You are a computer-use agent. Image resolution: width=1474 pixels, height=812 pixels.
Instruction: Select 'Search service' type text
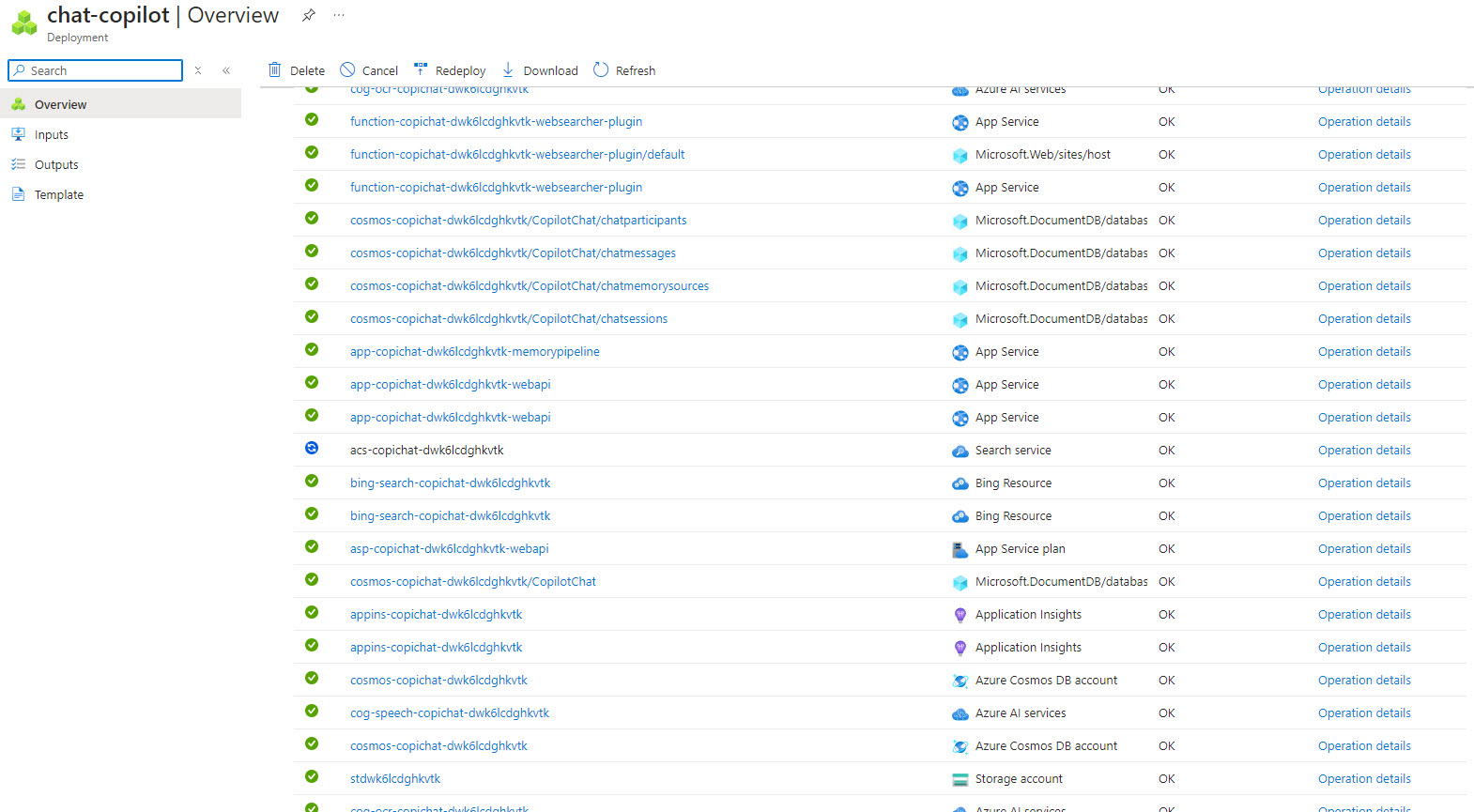click(x=1013, y=451)
